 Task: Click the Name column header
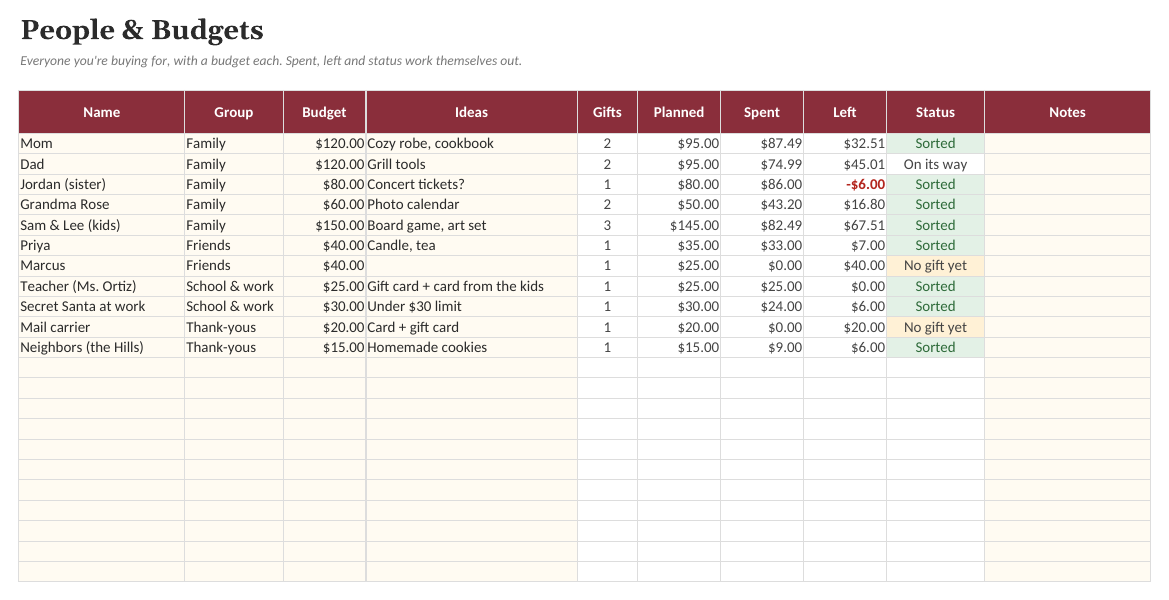(x=101, y=112)
